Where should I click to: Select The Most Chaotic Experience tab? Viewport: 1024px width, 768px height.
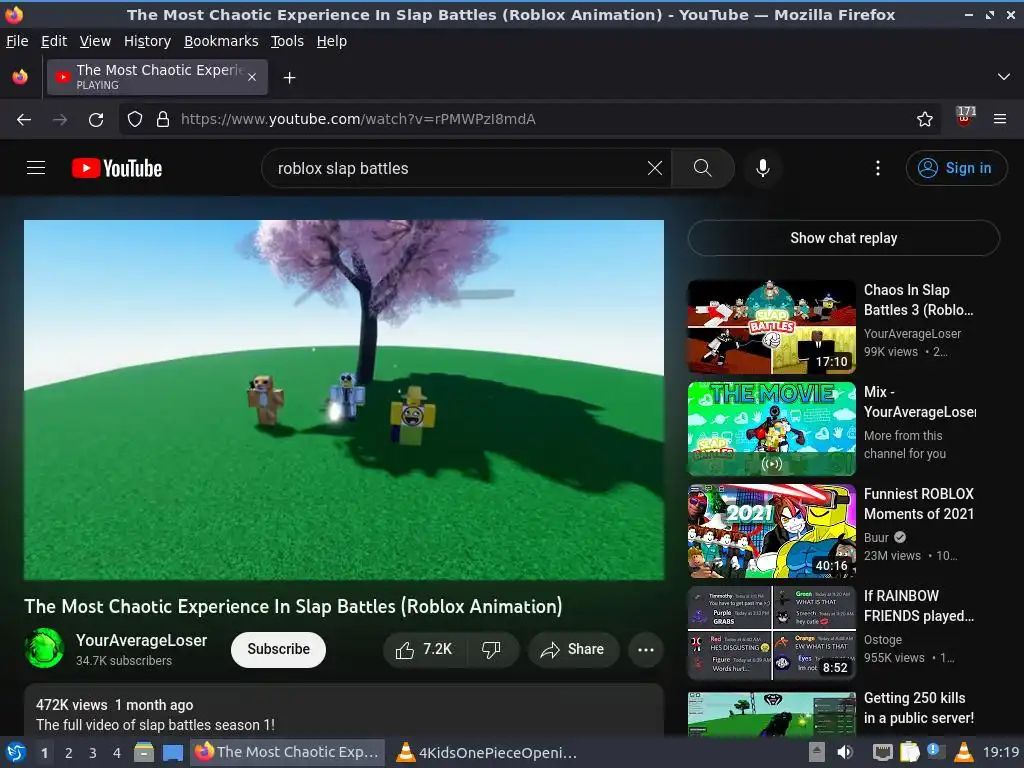tap(157, 77)
